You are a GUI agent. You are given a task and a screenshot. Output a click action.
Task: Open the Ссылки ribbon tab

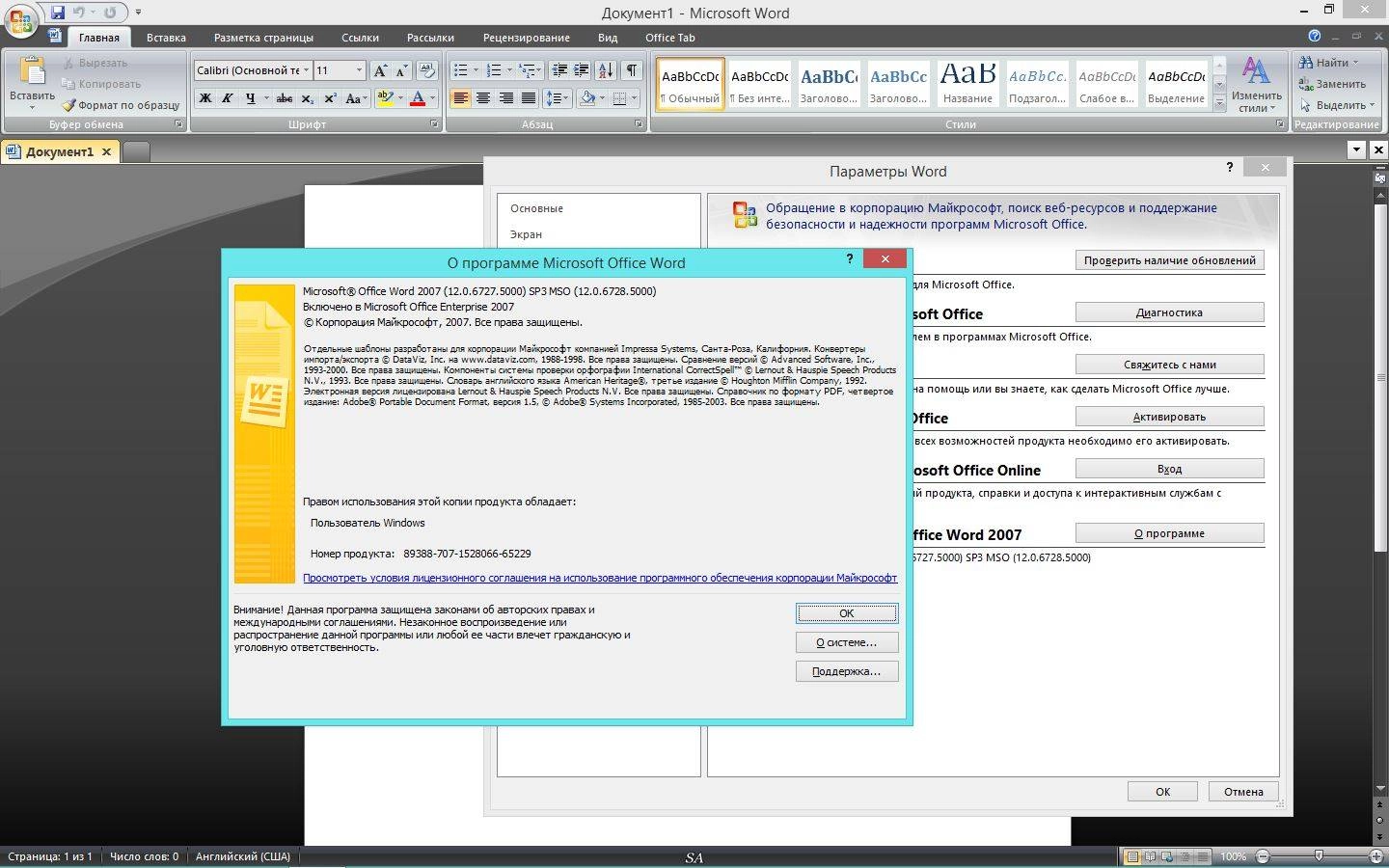point(360,38)
